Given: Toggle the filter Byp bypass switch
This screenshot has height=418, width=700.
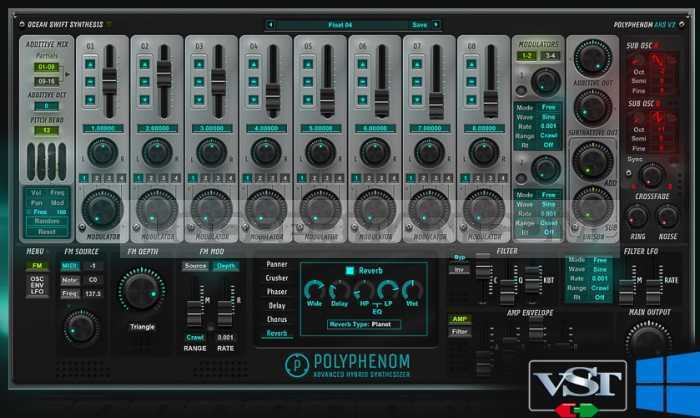Looking at the screenshot, I should 459,257.
